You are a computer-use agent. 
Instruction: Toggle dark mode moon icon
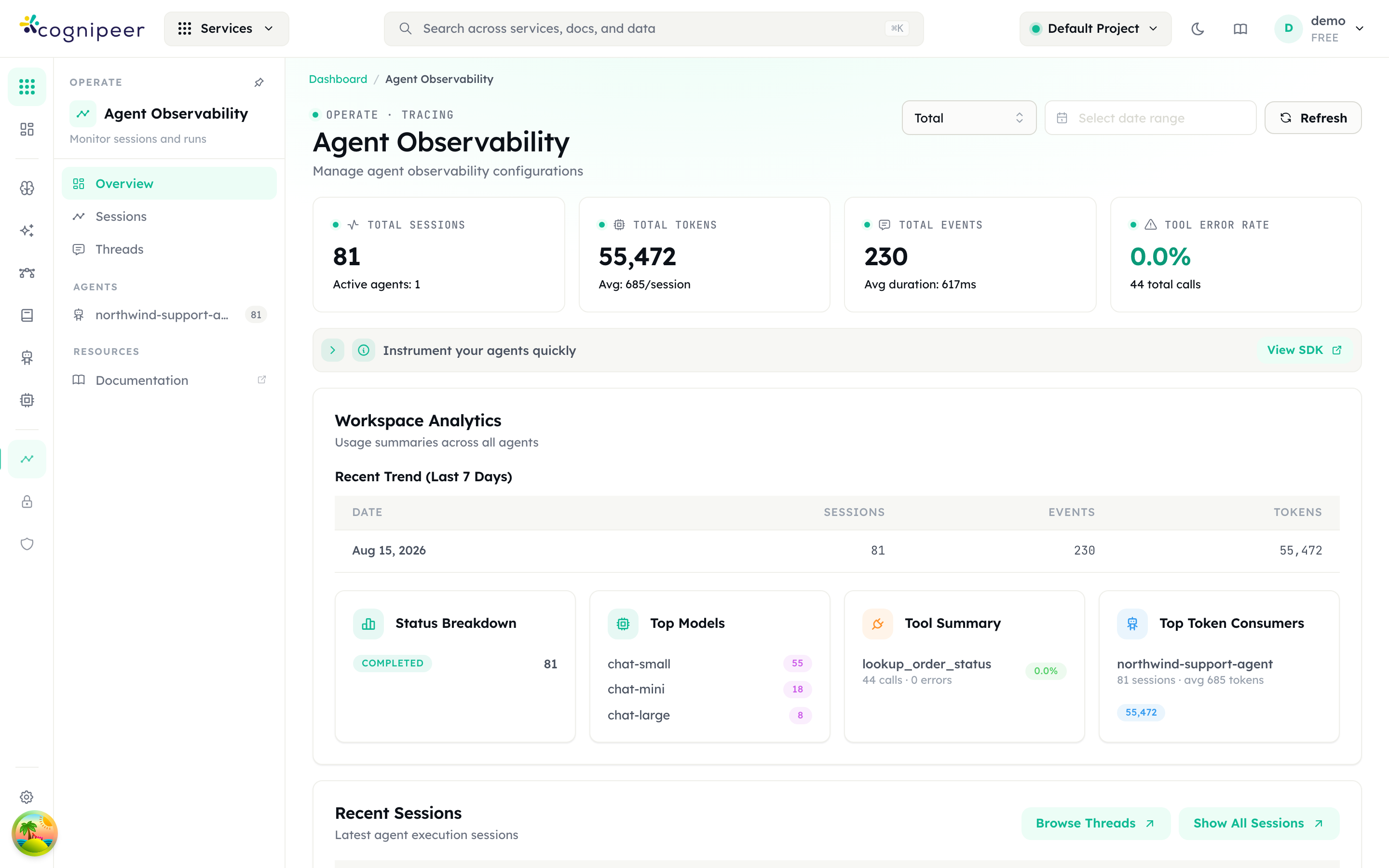coord(1198,29)
